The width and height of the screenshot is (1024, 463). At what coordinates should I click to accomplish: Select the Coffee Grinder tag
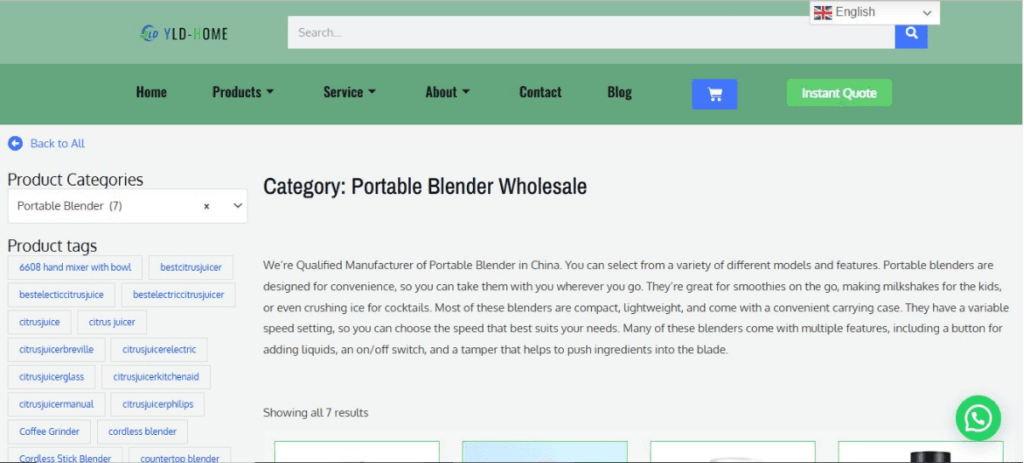click(x=47, y=432)
